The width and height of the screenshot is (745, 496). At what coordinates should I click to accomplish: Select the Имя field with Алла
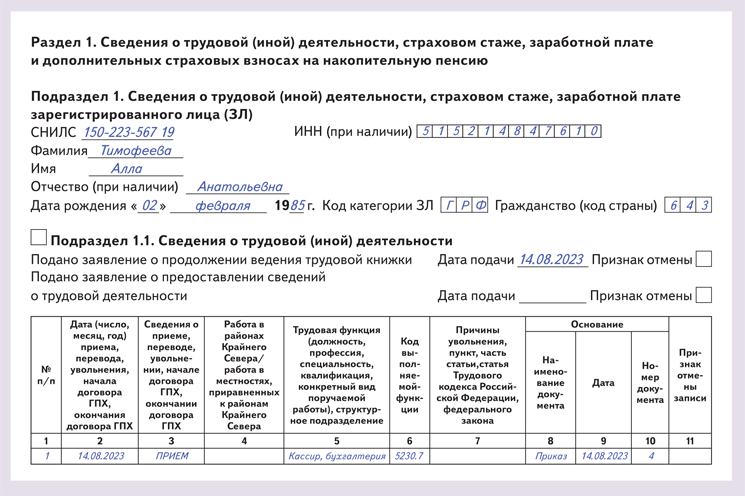(x=127, y=169)
